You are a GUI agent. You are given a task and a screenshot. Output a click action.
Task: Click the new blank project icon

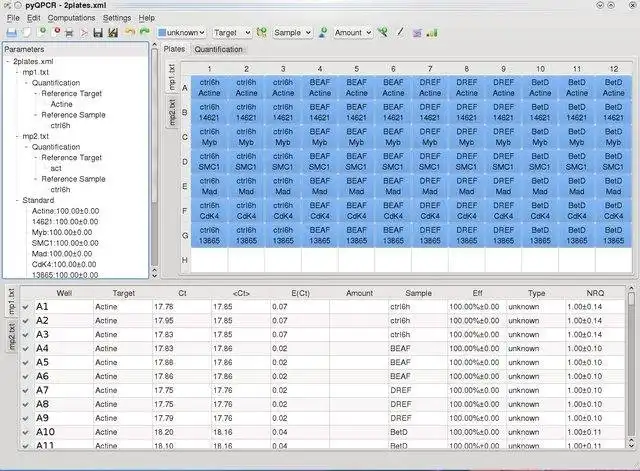pos(27,33)
